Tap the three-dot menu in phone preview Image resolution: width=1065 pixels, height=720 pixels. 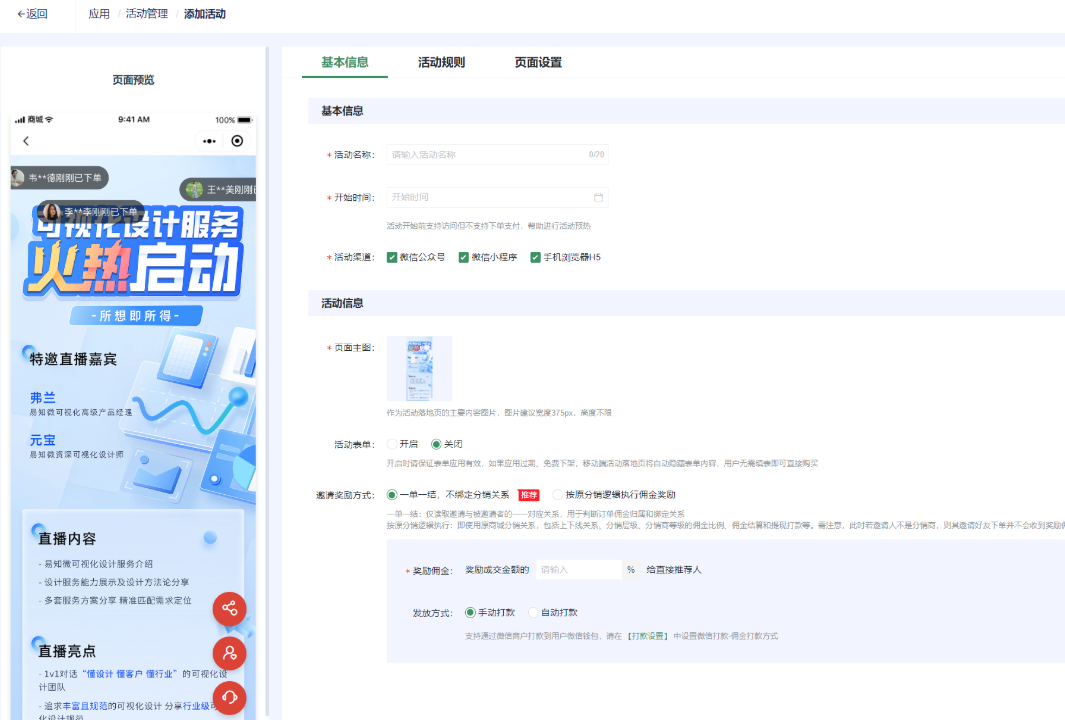pos(209,141)
